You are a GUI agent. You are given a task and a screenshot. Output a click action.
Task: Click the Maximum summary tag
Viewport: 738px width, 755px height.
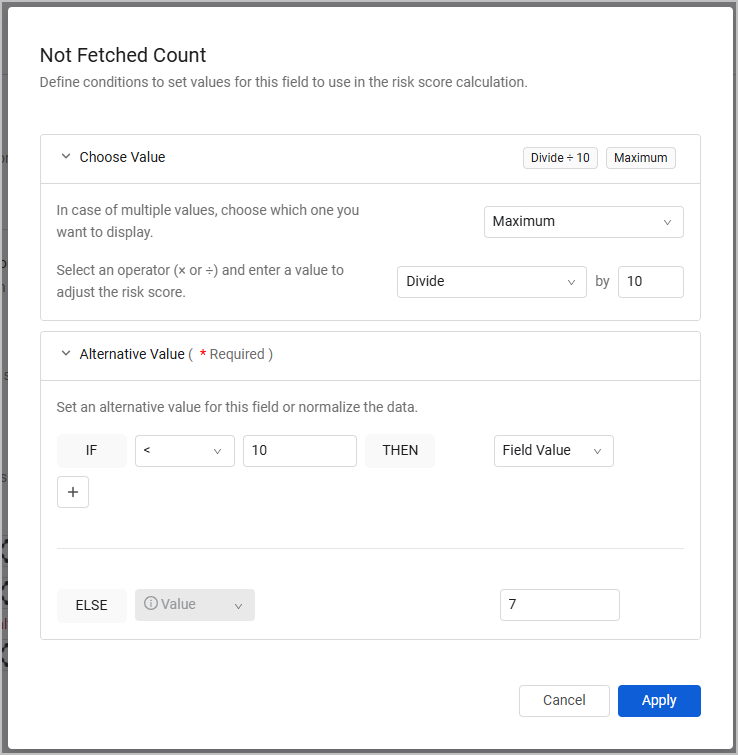[x=641, y=158]
